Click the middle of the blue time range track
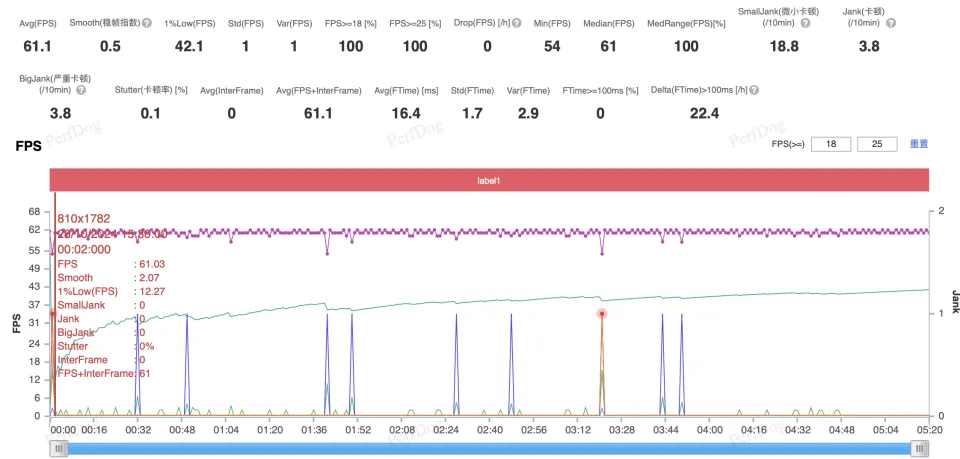The width and height of the screenshot is (960, 459). 488,449
